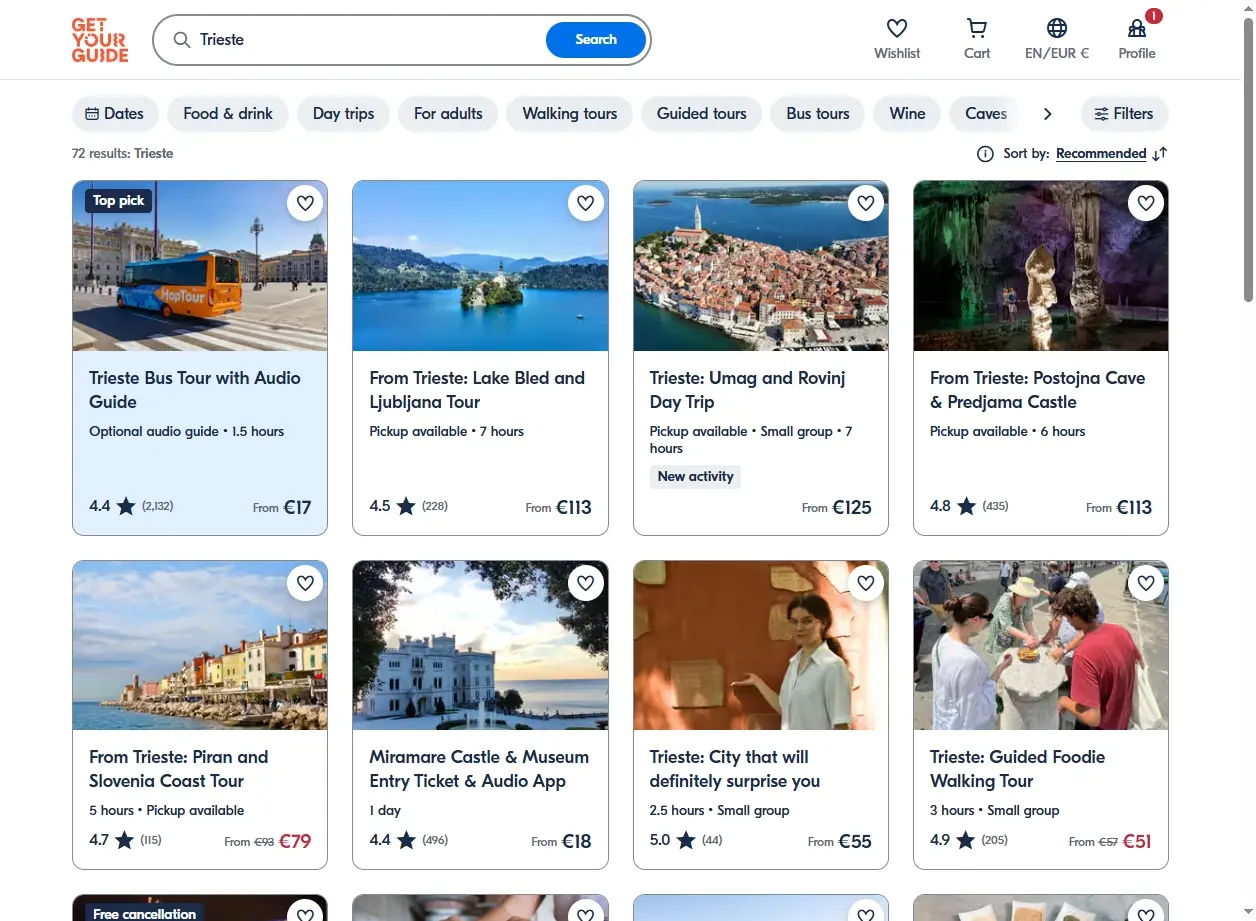
Task: Select the For adults filter
Action: 448,114
